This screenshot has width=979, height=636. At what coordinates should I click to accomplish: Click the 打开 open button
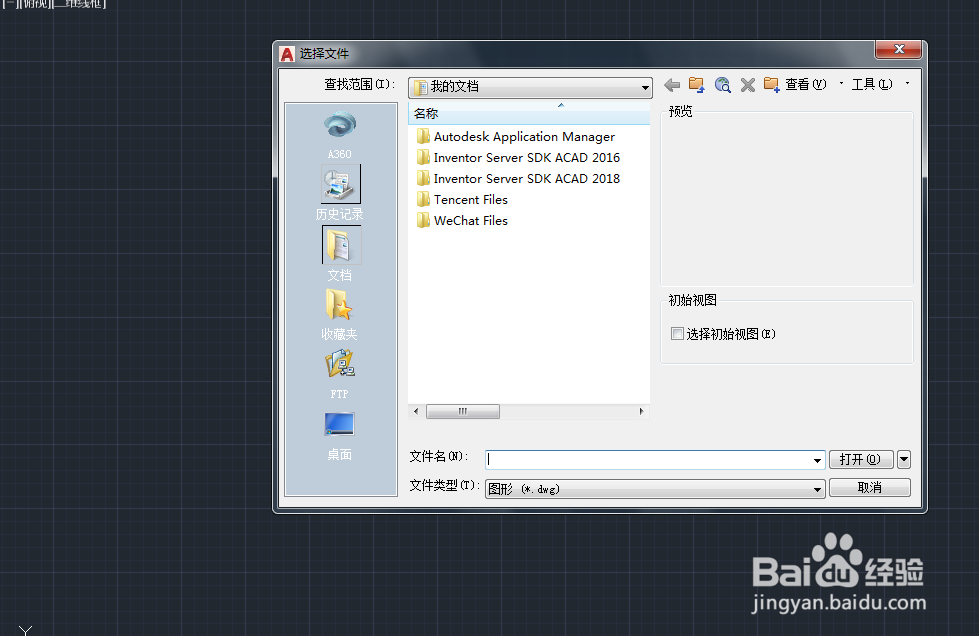click(x=860, y=459)
